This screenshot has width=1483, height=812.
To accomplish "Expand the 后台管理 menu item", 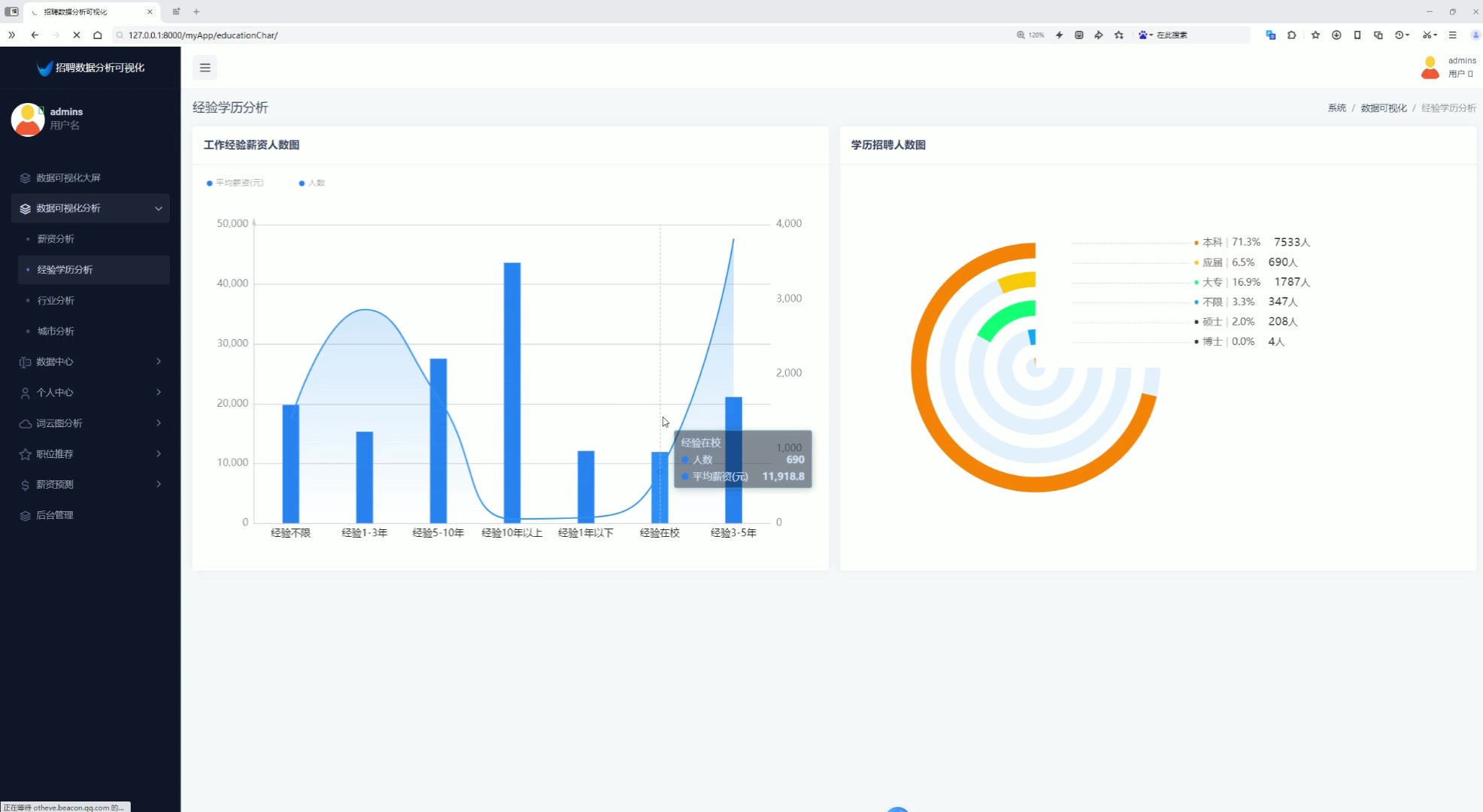I will (55, 515).
